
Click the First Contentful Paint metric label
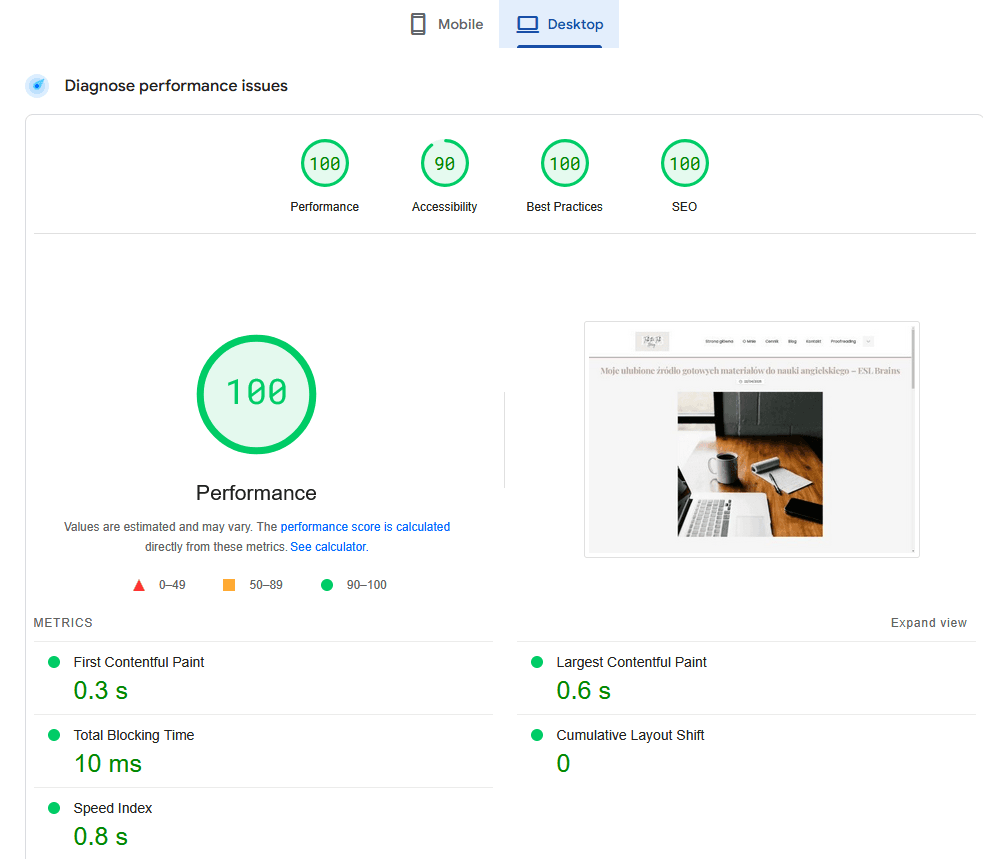[x=139, y=662]
